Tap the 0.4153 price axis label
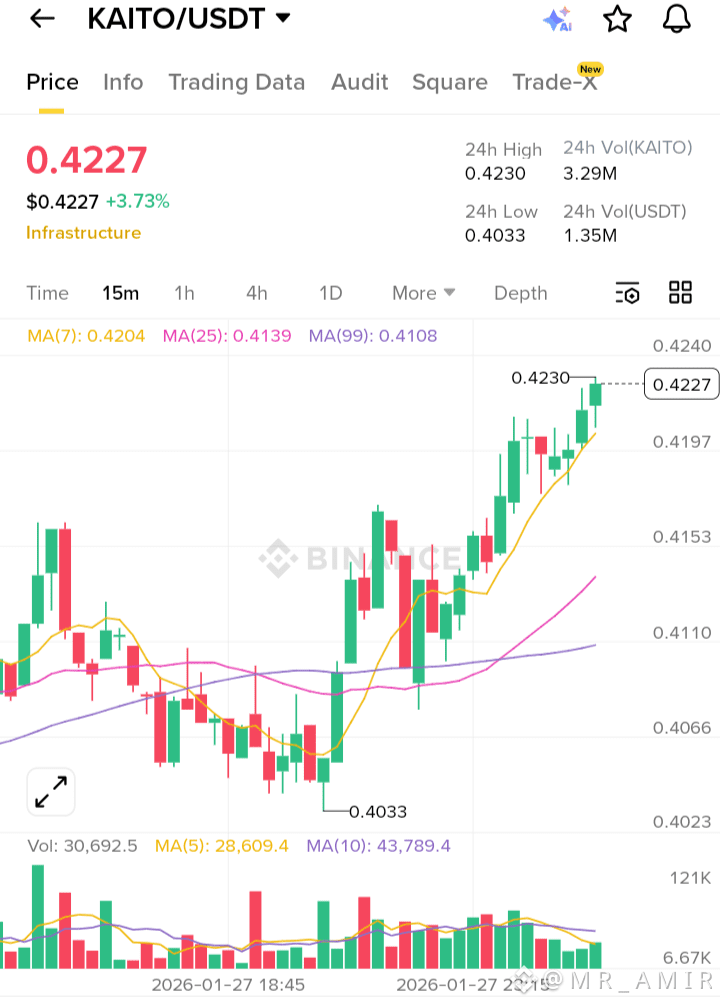The image size is (720, 1005). (682, 537)
